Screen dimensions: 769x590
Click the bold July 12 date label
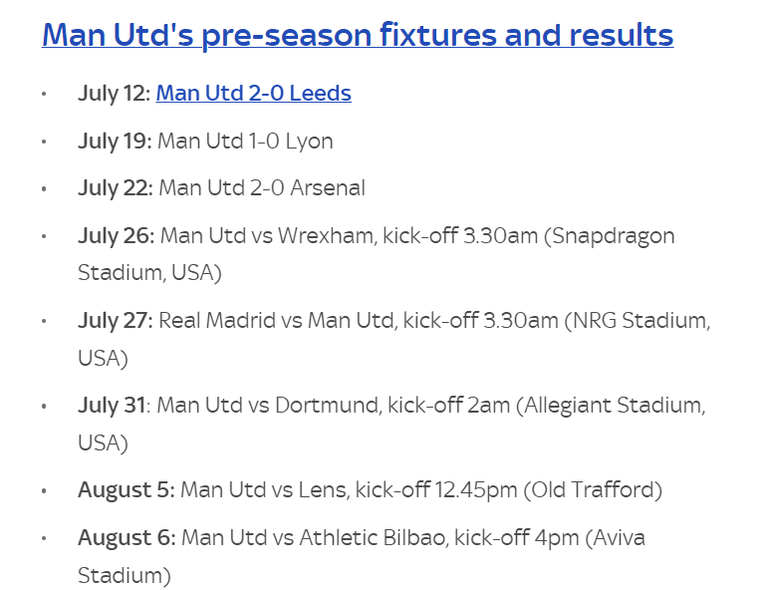(x=114, y=93)
